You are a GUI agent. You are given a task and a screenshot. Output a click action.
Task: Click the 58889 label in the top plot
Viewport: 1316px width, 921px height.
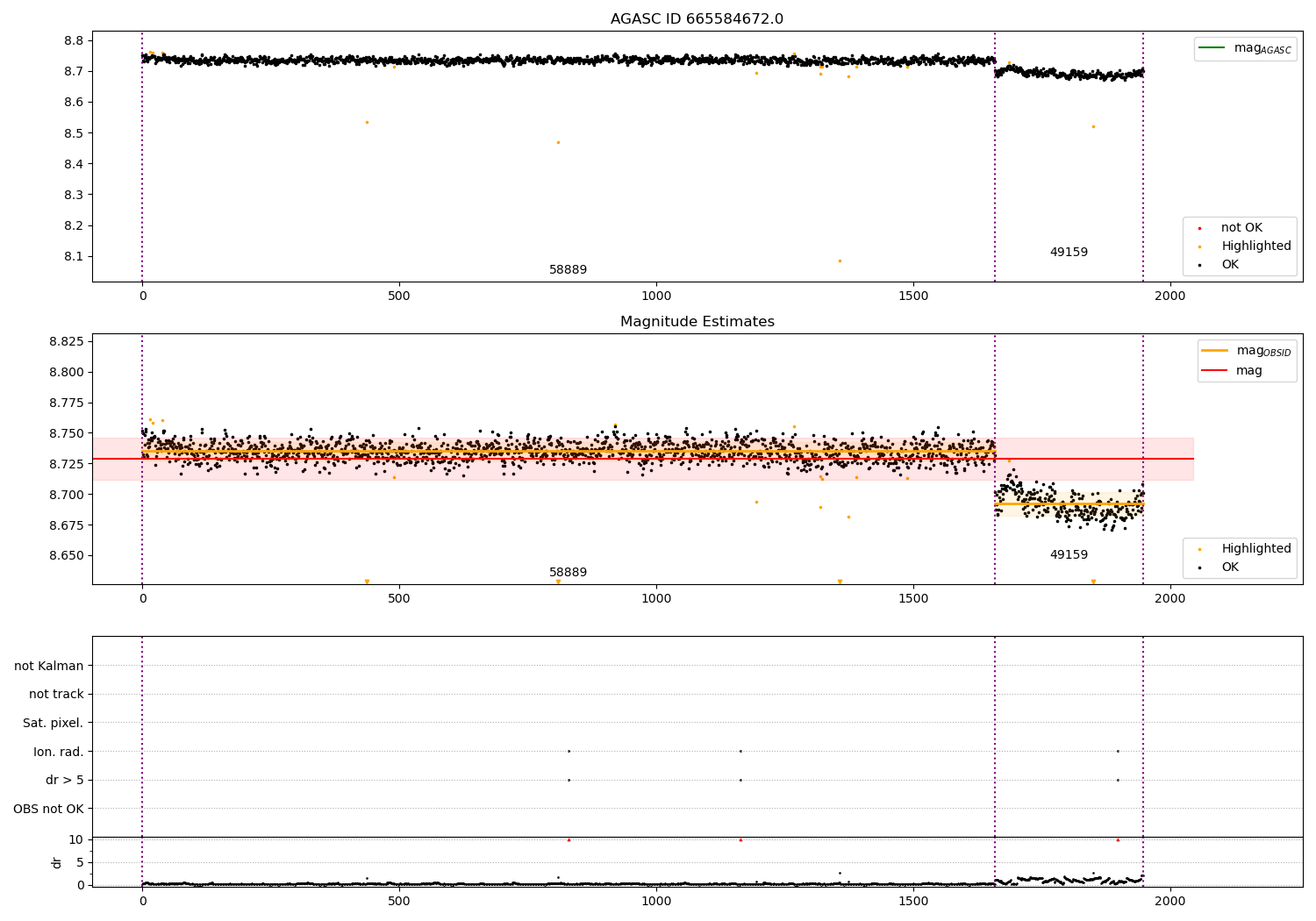tap(568, 270)
